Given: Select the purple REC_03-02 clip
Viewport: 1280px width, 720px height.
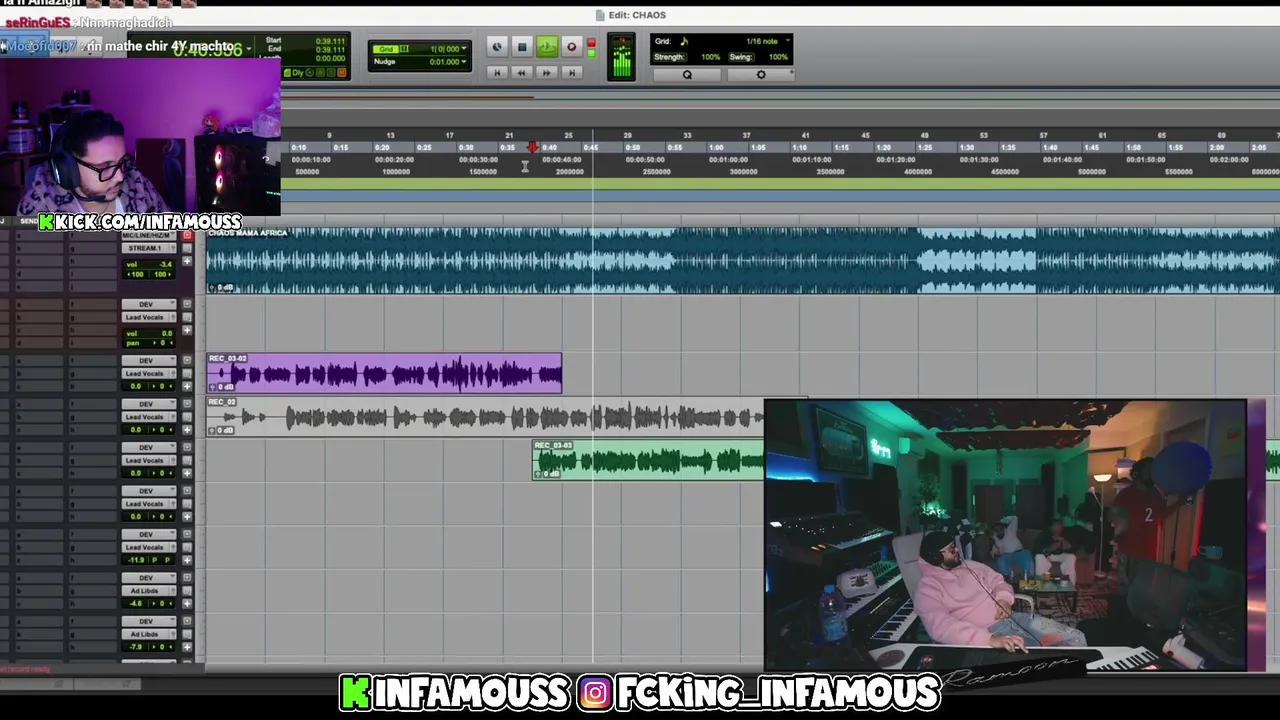Looking at the screenshot, I should tap(385, 373).
